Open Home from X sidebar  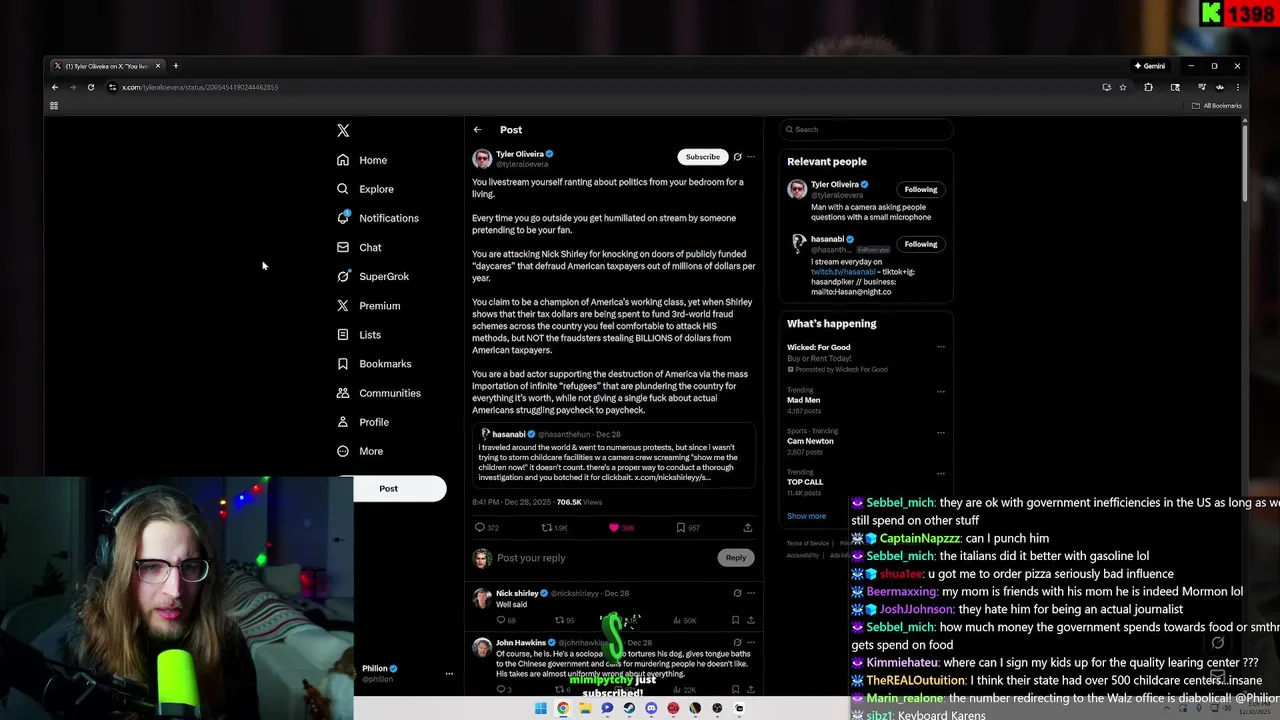click(362, 160)
